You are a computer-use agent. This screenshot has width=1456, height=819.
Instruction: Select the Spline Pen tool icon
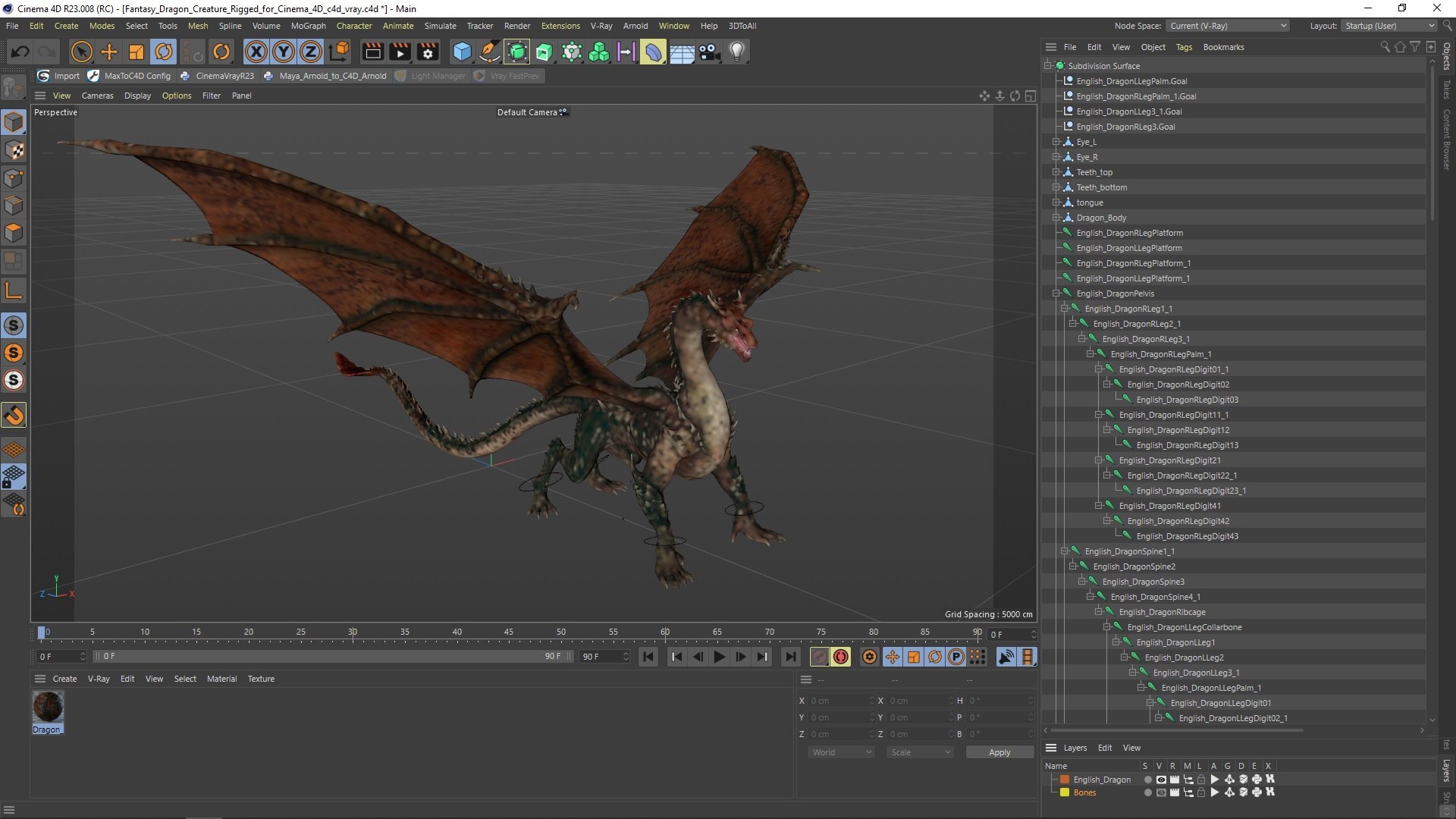(490, 52)
